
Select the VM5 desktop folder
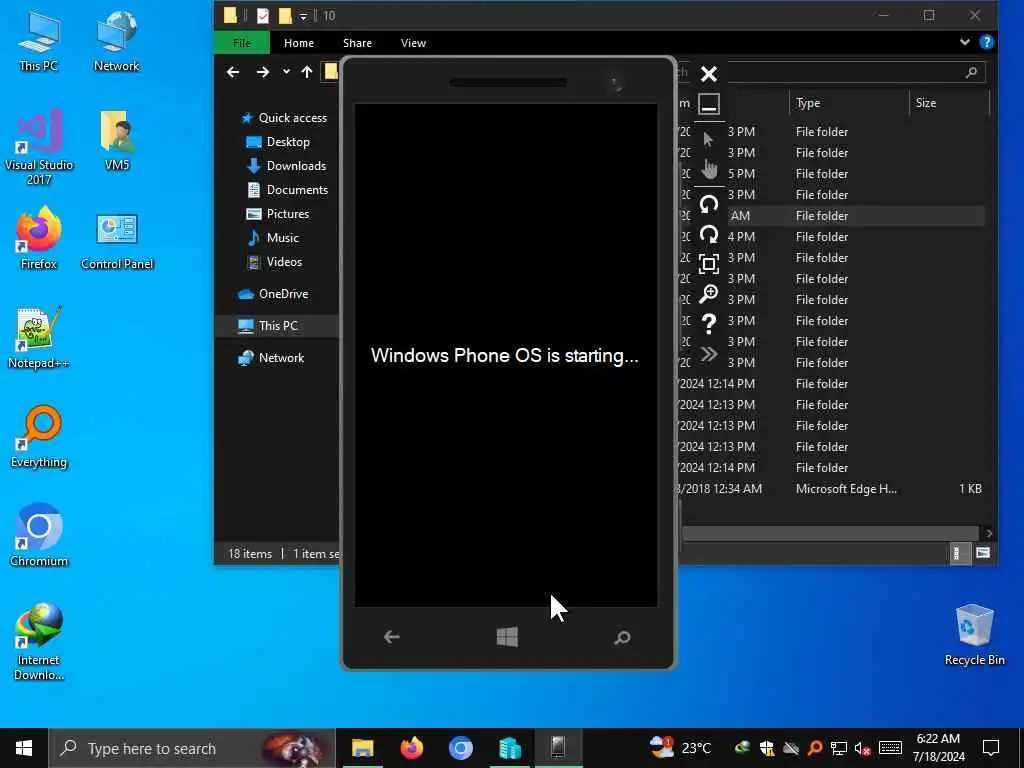[117, 141]
